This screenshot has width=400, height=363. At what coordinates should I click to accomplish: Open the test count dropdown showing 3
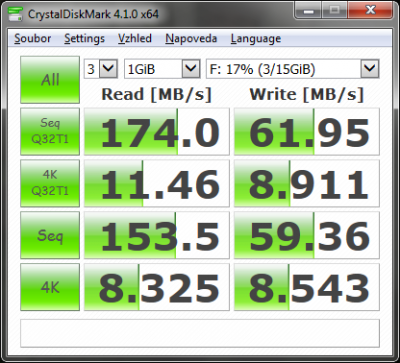click(100, 69)
